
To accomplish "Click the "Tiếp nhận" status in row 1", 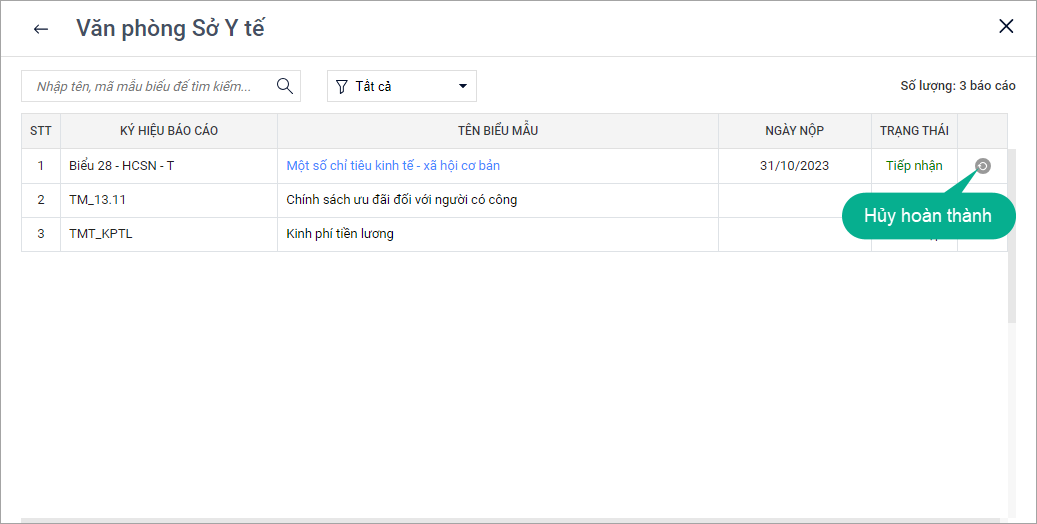I will coord(913,166).
